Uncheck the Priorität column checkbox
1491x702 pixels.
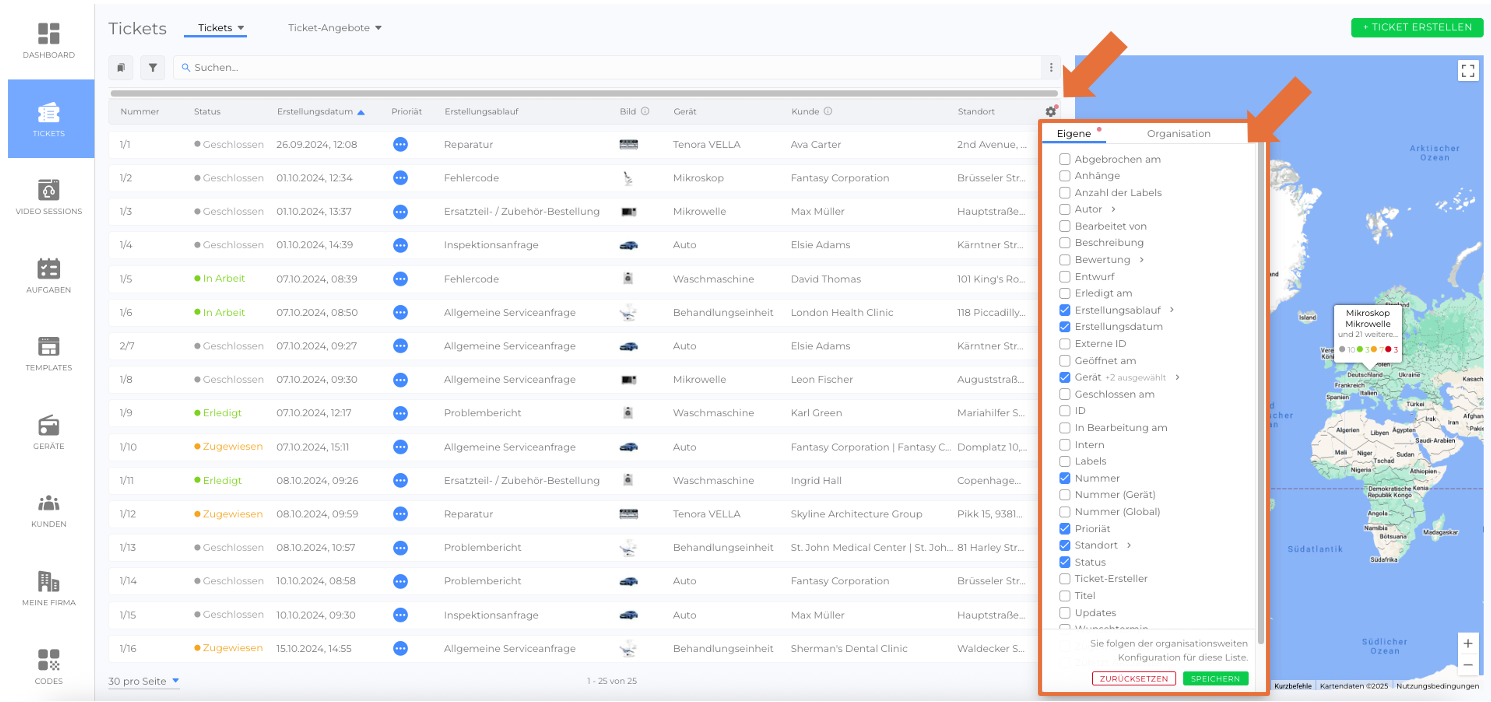1065,528
